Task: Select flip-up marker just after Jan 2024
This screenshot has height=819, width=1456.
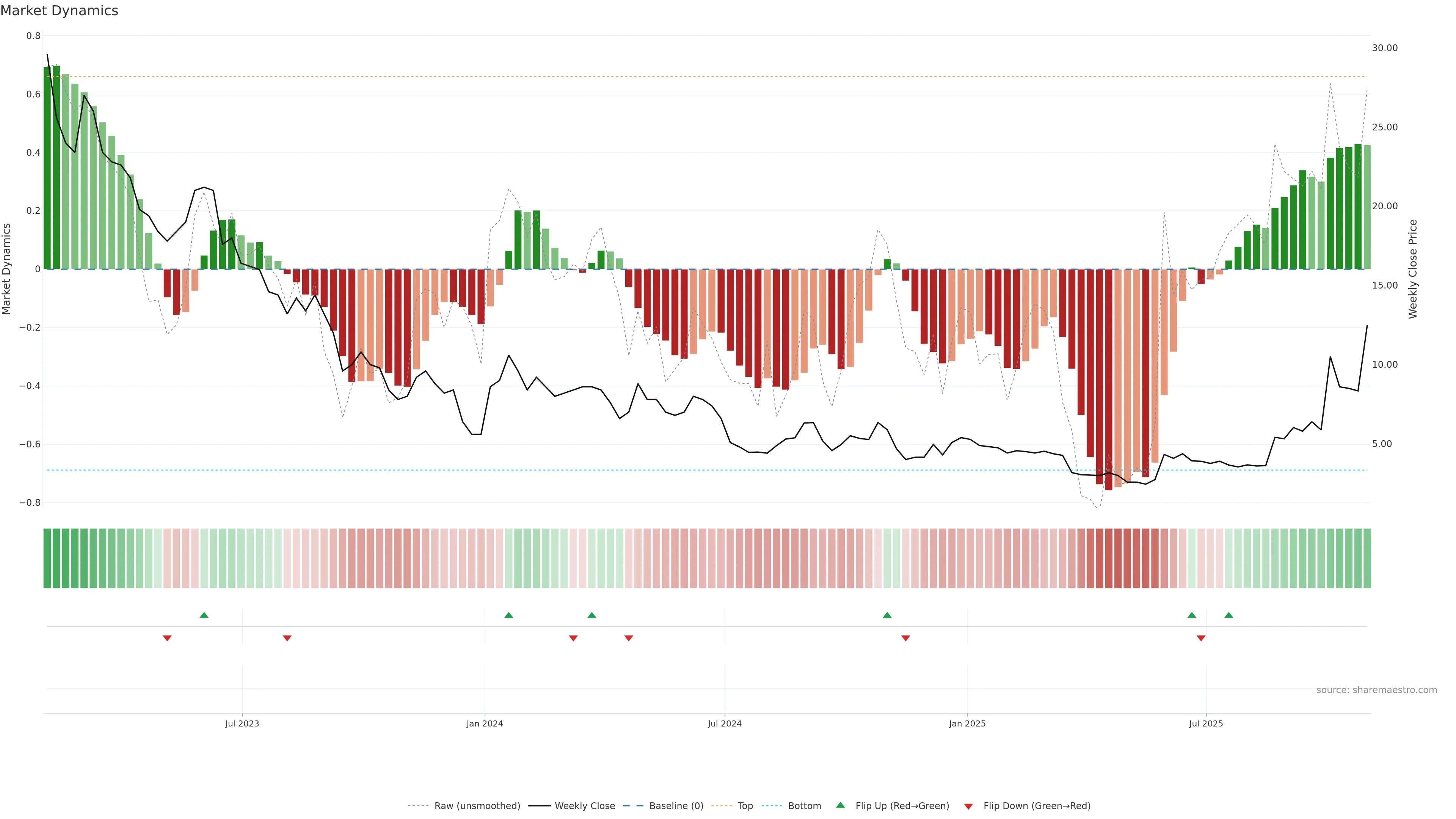Action: (x=508, y=615)
